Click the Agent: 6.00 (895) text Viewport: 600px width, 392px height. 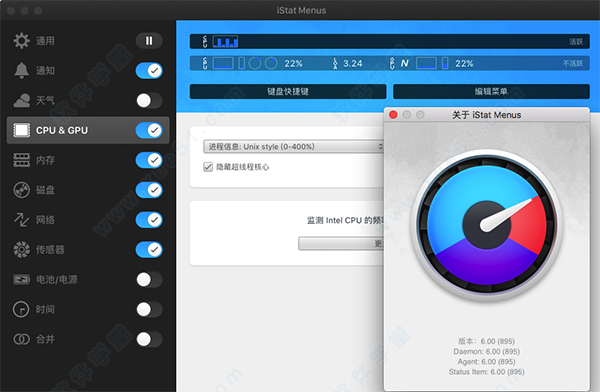click(486, 362)
